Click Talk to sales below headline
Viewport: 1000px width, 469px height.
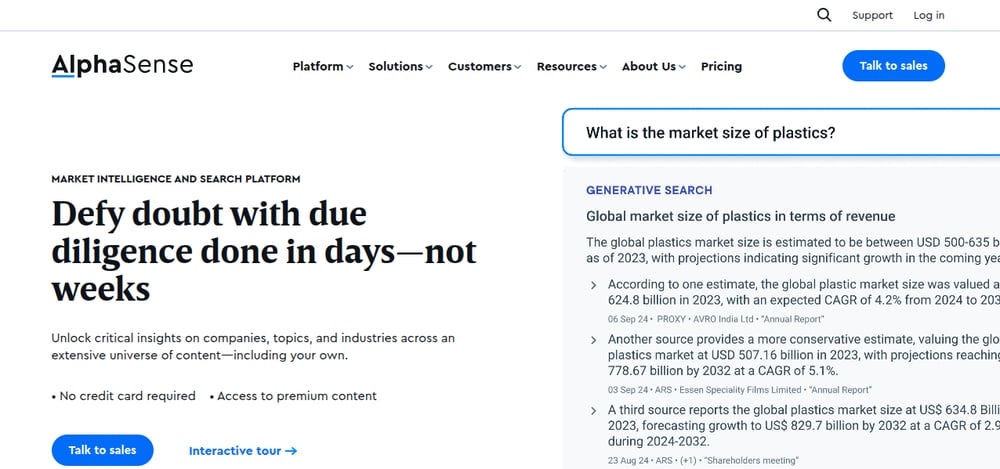tap(103, 450)
